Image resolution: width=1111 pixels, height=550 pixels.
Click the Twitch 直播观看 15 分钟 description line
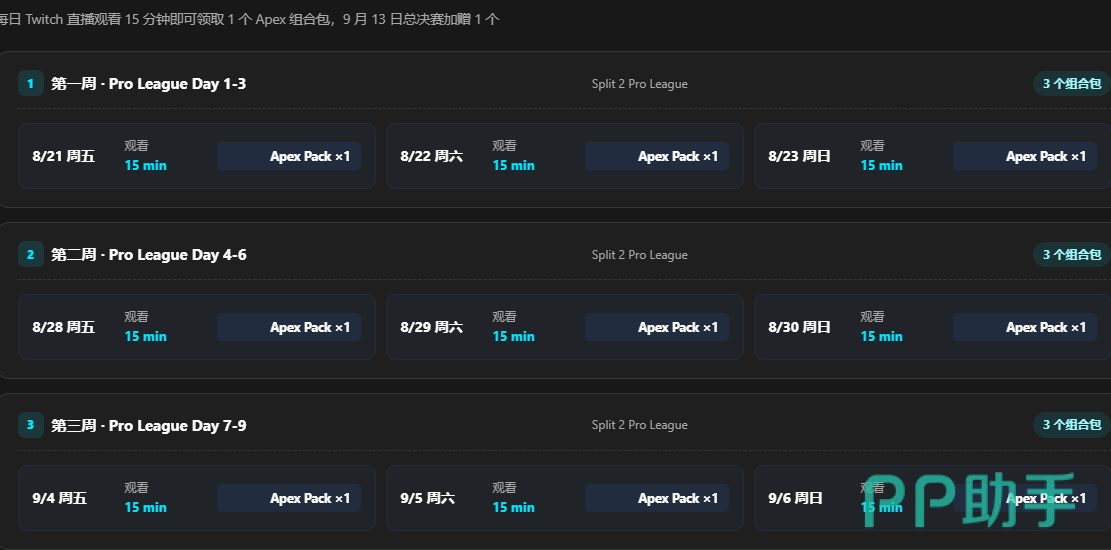[x=249, y=19]
